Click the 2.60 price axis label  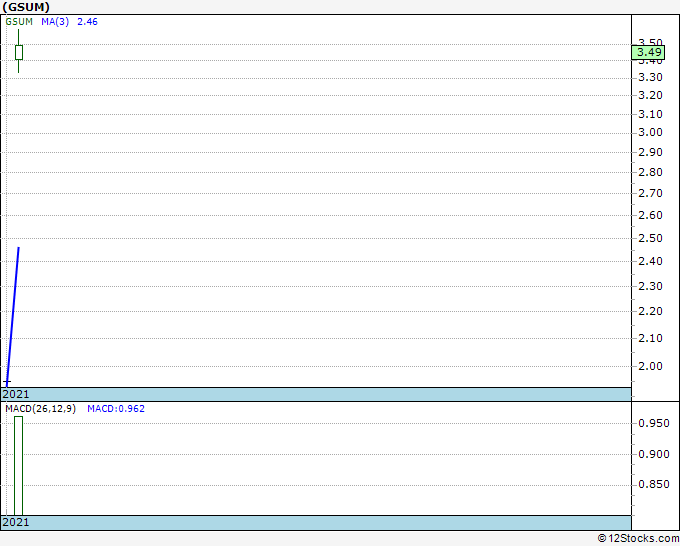651,216
